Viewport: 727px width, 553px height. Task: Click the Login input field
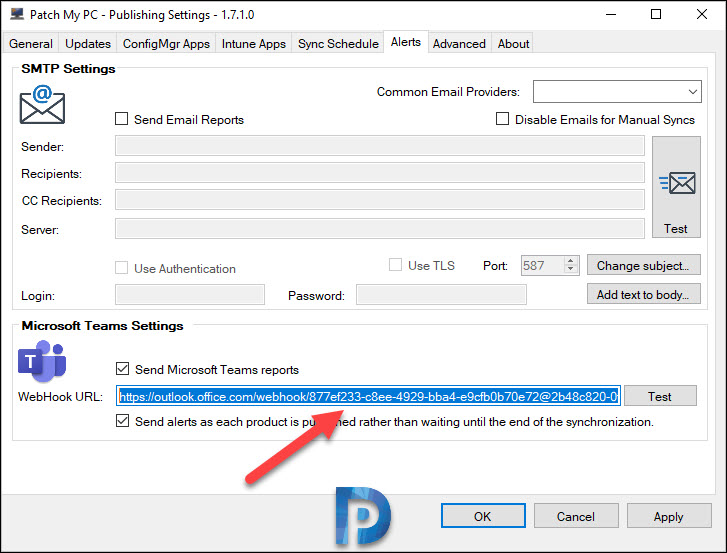190,295
